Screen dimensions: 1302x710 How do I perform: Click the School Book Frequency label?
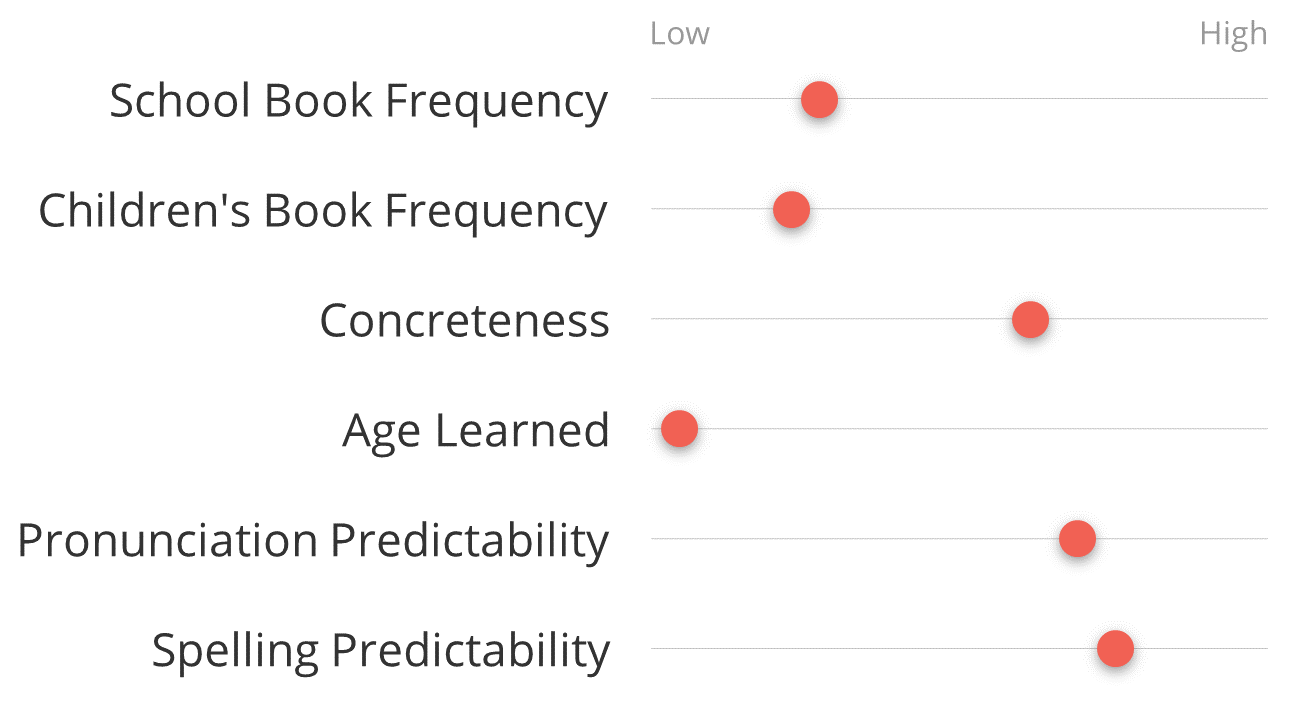point(358,102)
